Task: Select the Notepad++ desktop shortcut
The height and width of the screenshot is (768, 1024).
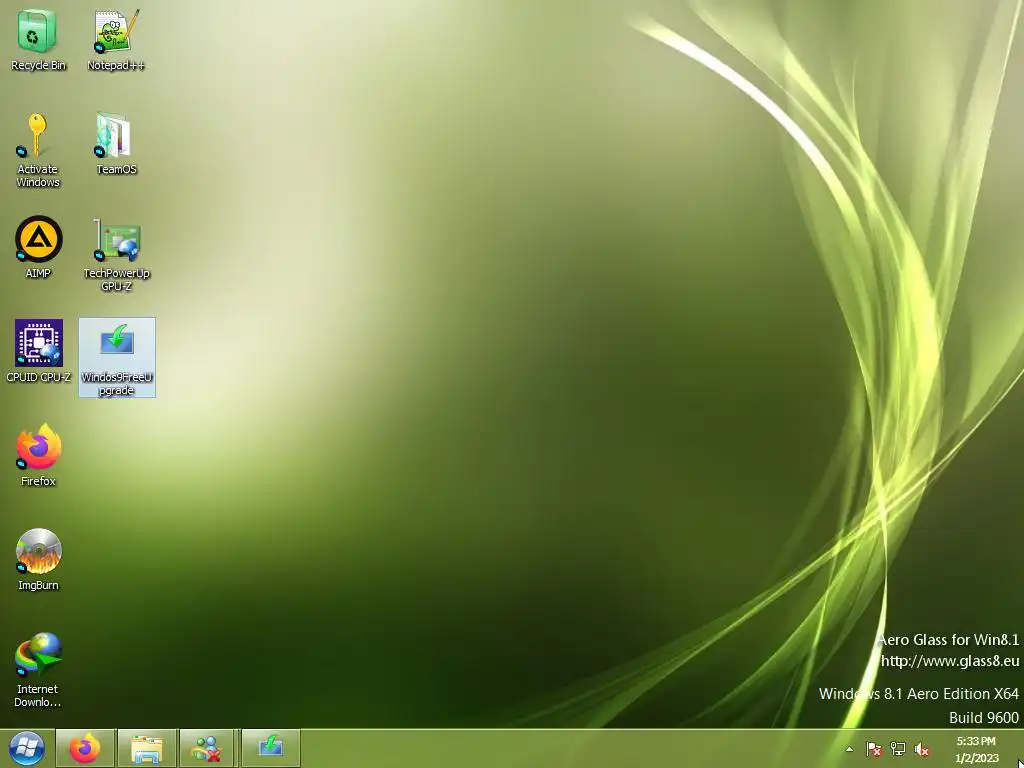Action: (116, 39)
